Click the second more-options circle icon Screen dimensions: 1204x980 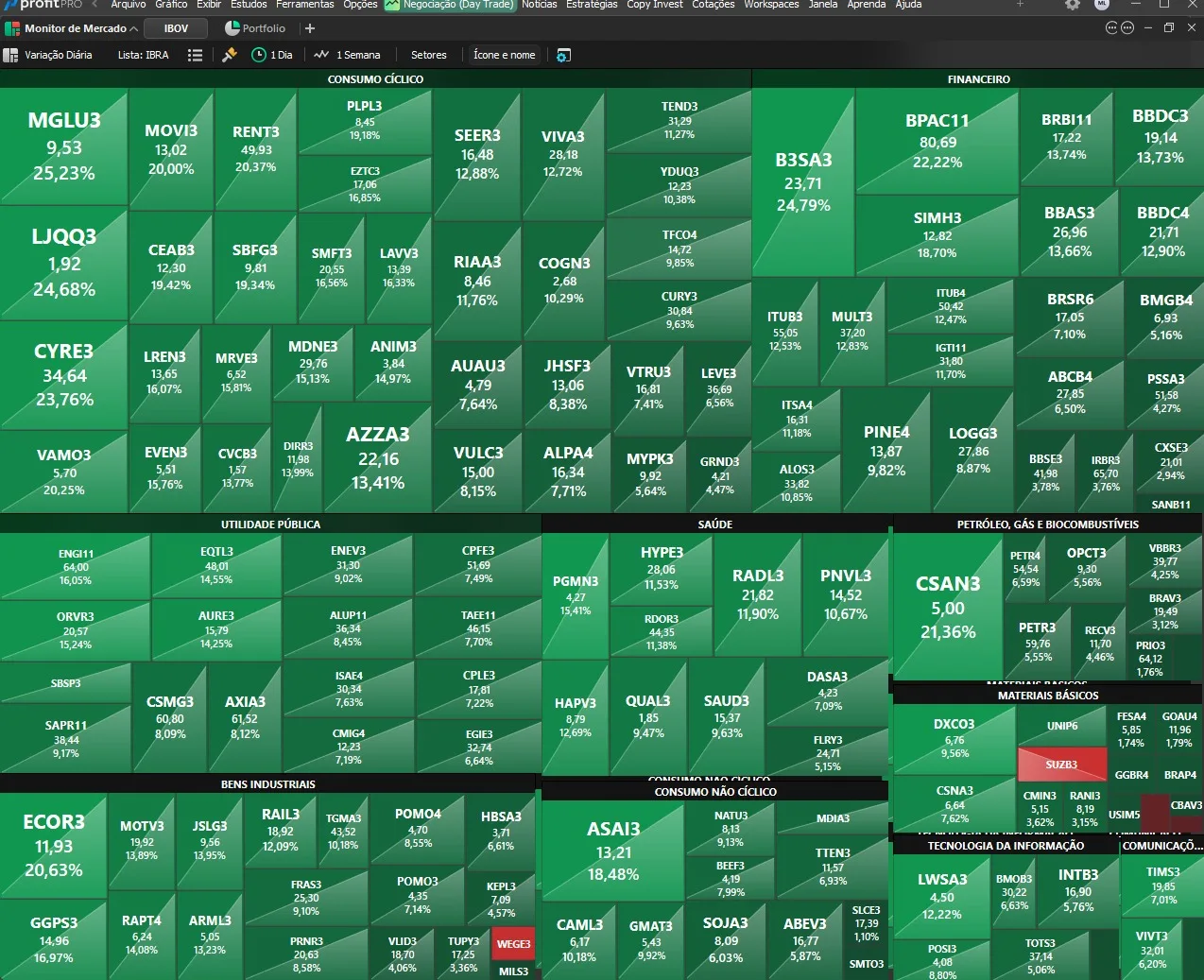click(x=1127, y=27)
